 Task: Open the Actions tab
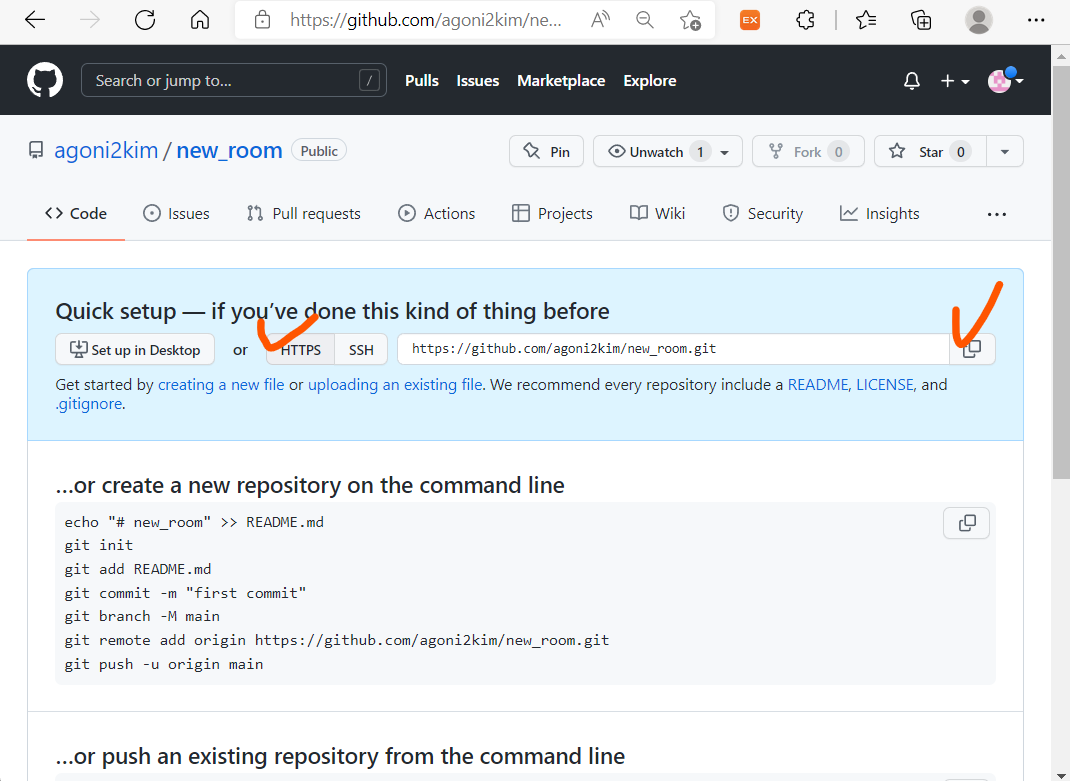[437, 214]
